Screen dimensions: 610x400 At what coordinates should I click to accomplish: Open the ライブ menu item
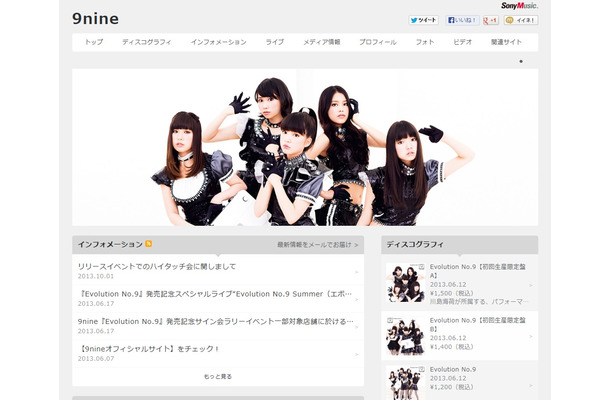tap(275, 42)
